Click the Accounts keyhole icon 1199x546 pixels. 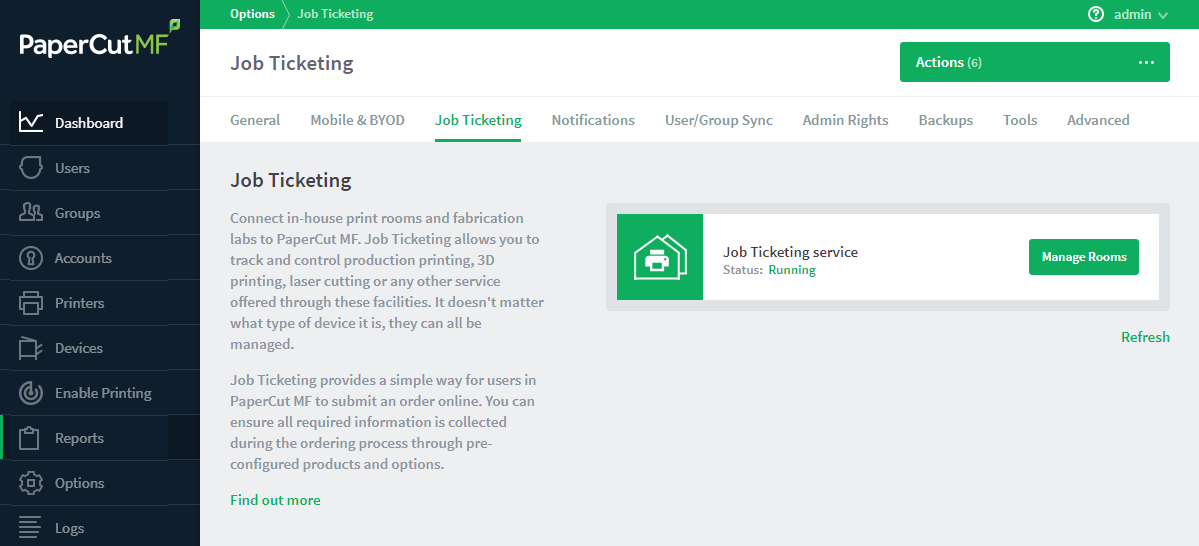[x=31, y=258]
